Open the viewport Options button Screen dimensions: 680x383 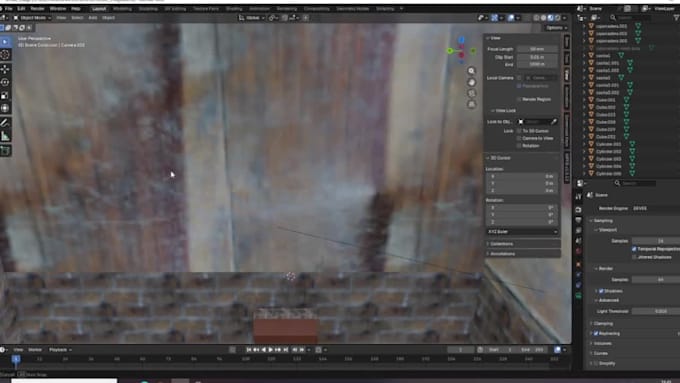pyautogui.click(x=556, y=28)
